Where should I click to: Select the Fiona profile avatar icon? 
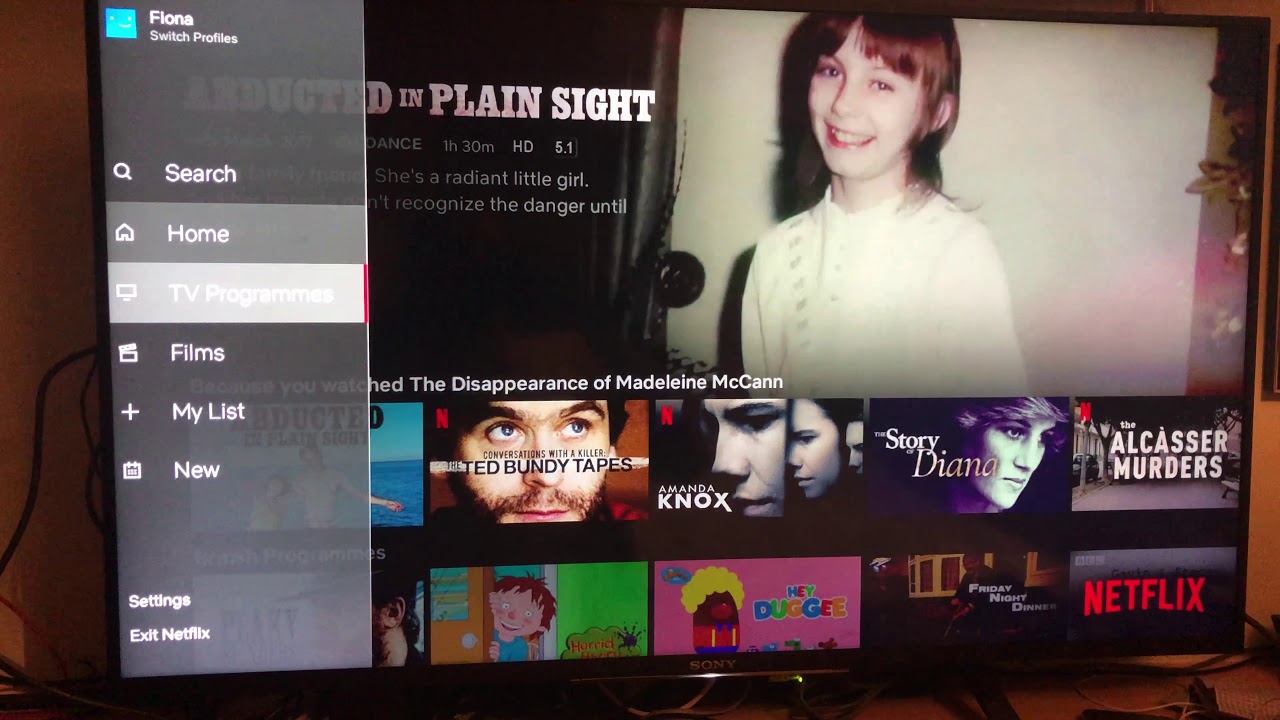(120, 23)
